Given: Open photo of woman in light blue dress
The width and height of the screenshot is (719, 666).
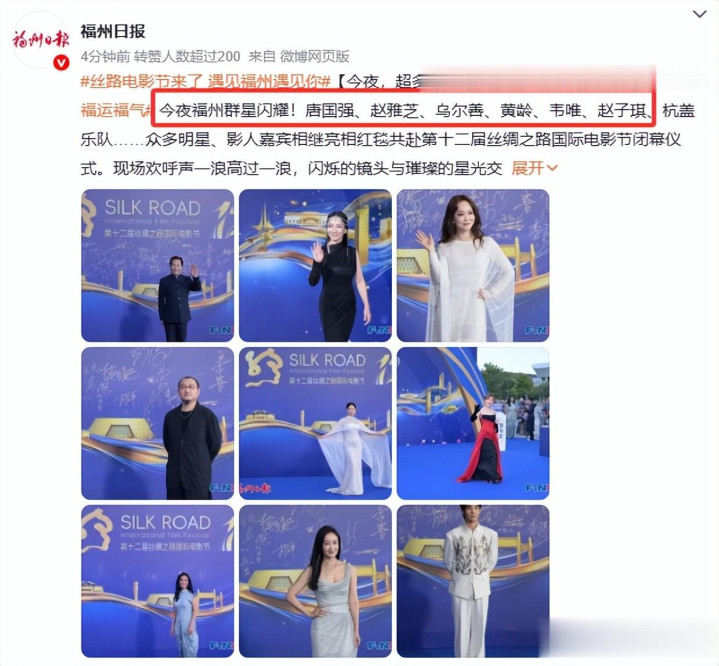Looking at the screenshot, I should [157, 581].
